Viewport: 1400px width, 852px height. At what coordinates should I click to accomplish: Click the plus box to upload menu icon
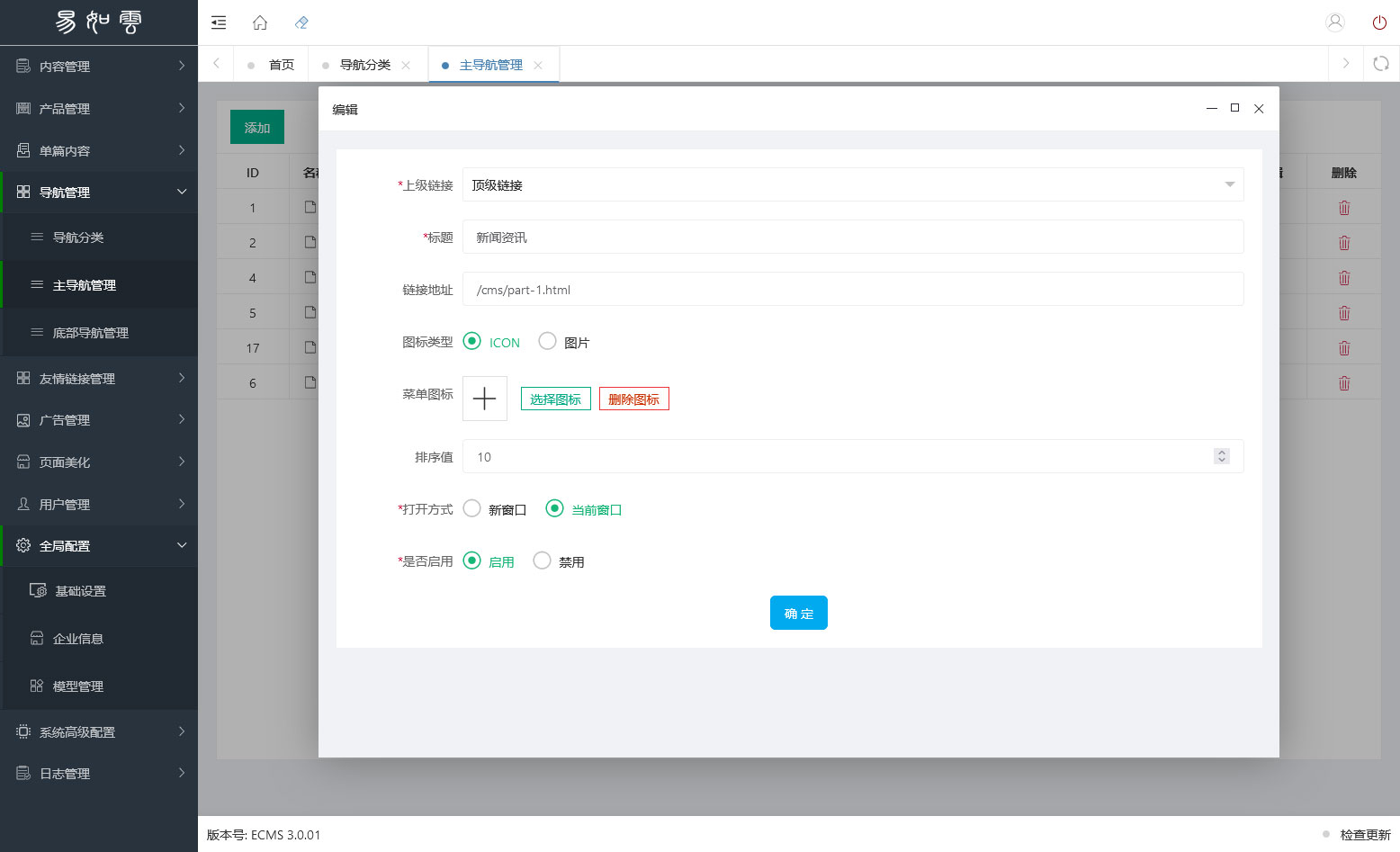click(485, 399)
